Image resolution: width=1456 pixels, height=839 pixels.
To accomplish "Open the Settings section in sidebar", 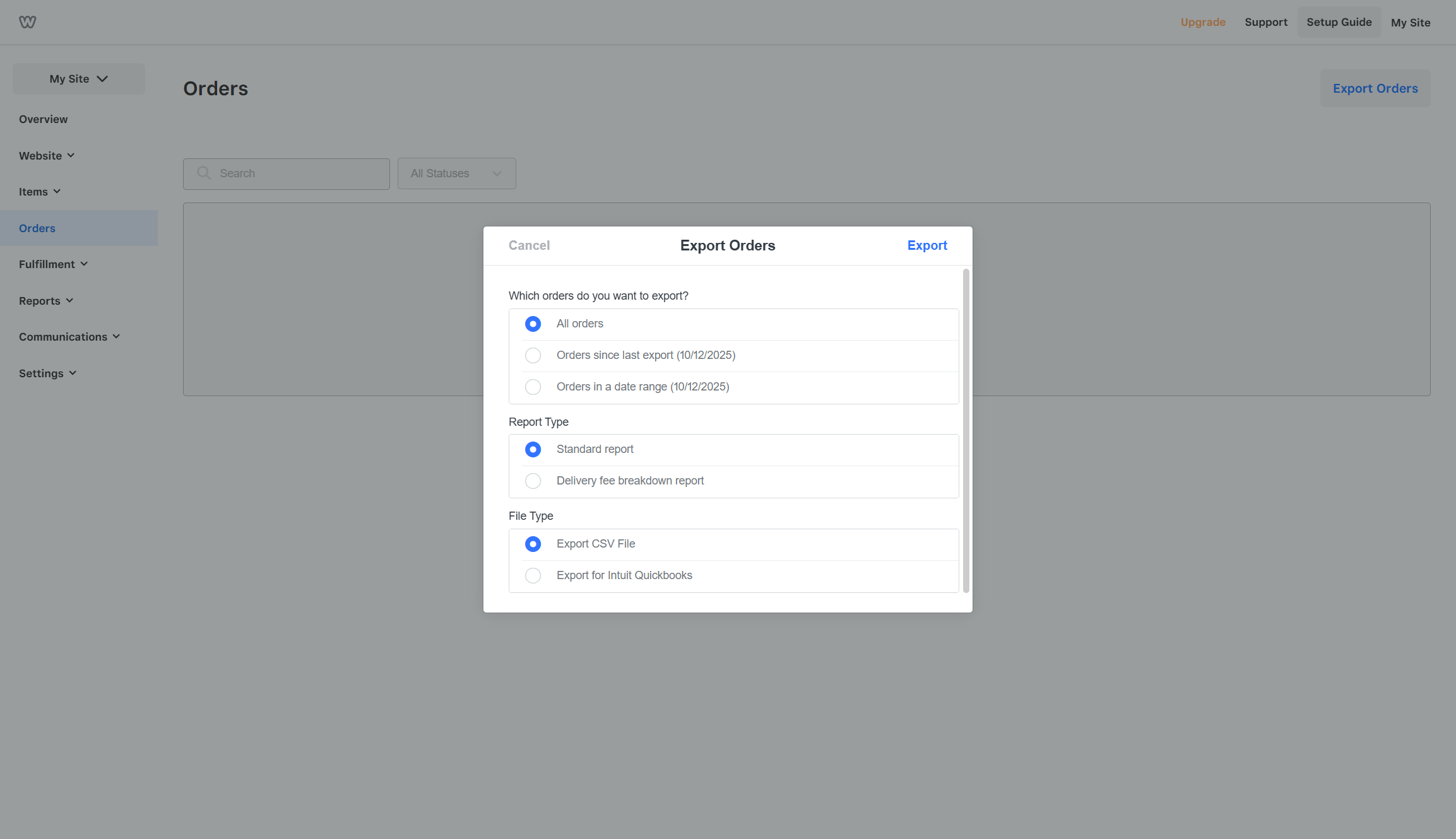I will point(47,373).
